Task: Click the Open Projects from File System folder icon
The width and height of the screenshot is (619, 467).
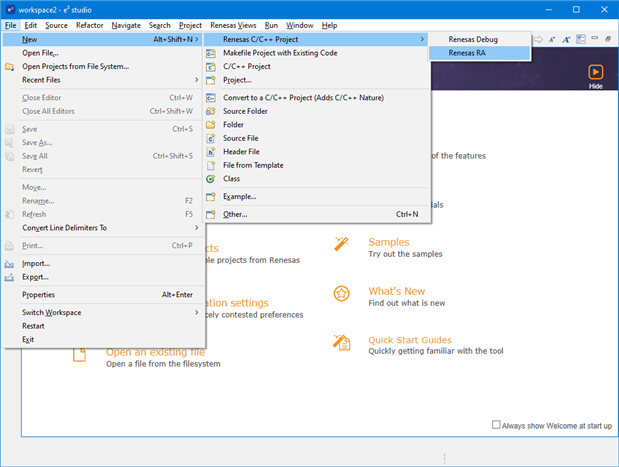Action: tap(9, 66)
